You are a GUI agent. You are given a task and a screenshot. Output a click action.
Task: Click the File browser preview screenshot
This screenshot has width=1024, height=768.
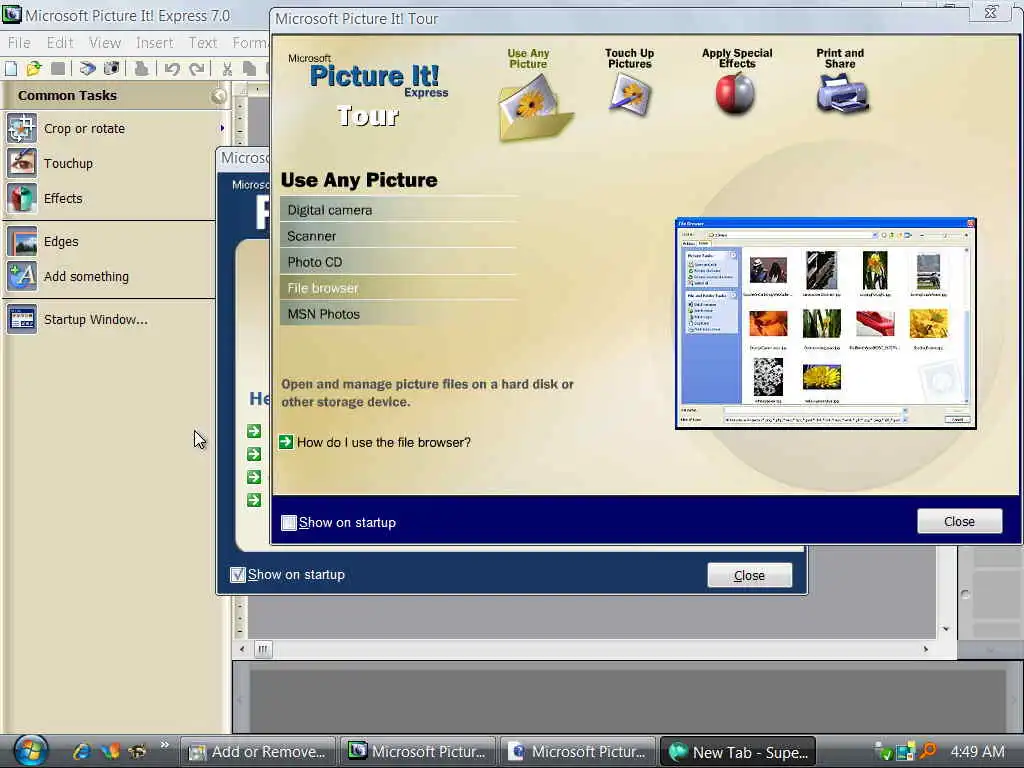click(x=826, y=323)
